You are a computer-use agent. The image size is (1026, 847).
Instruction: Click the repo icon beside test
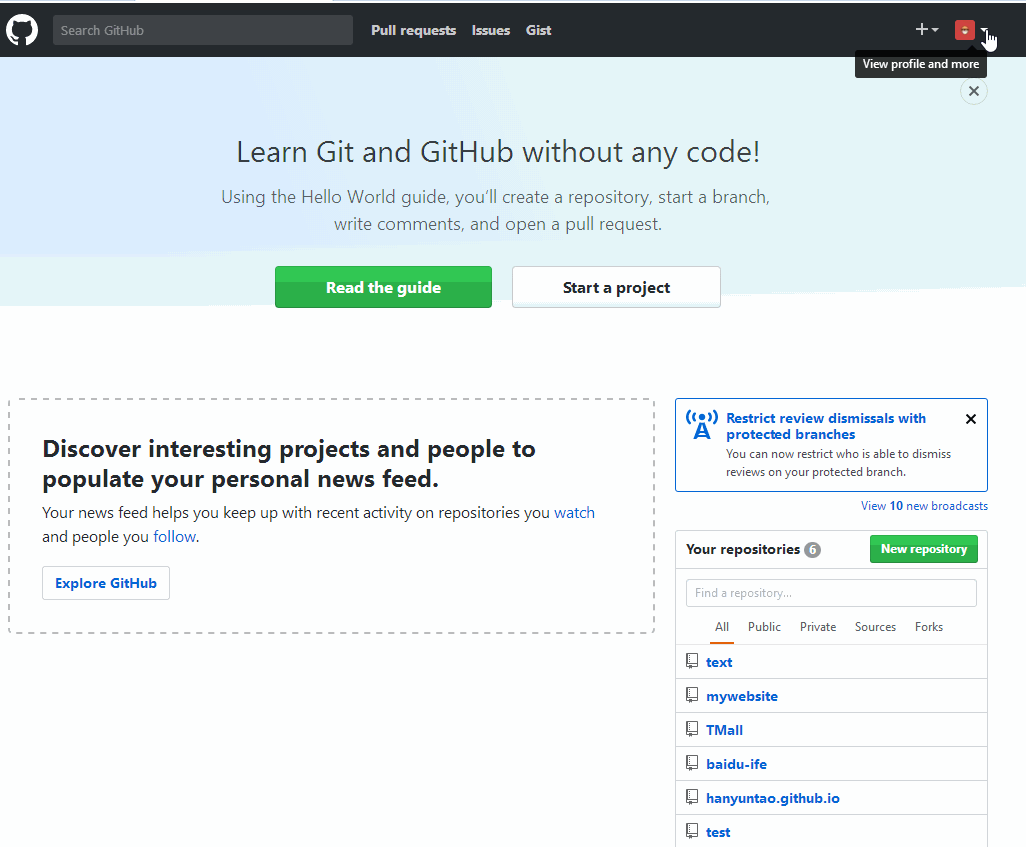[x=692, y=831]
